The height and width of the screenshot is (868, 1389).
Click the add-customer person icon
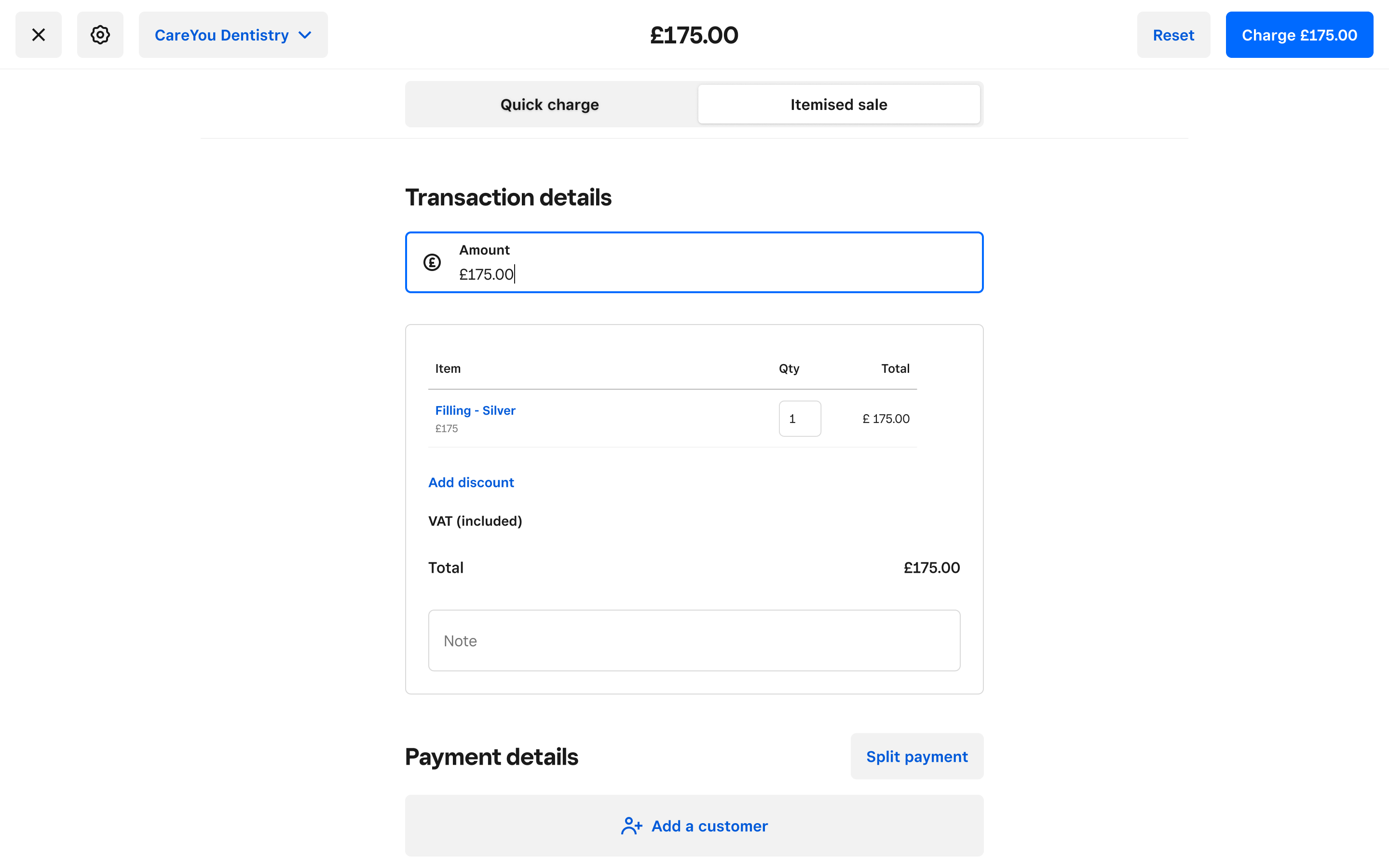[631, 826]
